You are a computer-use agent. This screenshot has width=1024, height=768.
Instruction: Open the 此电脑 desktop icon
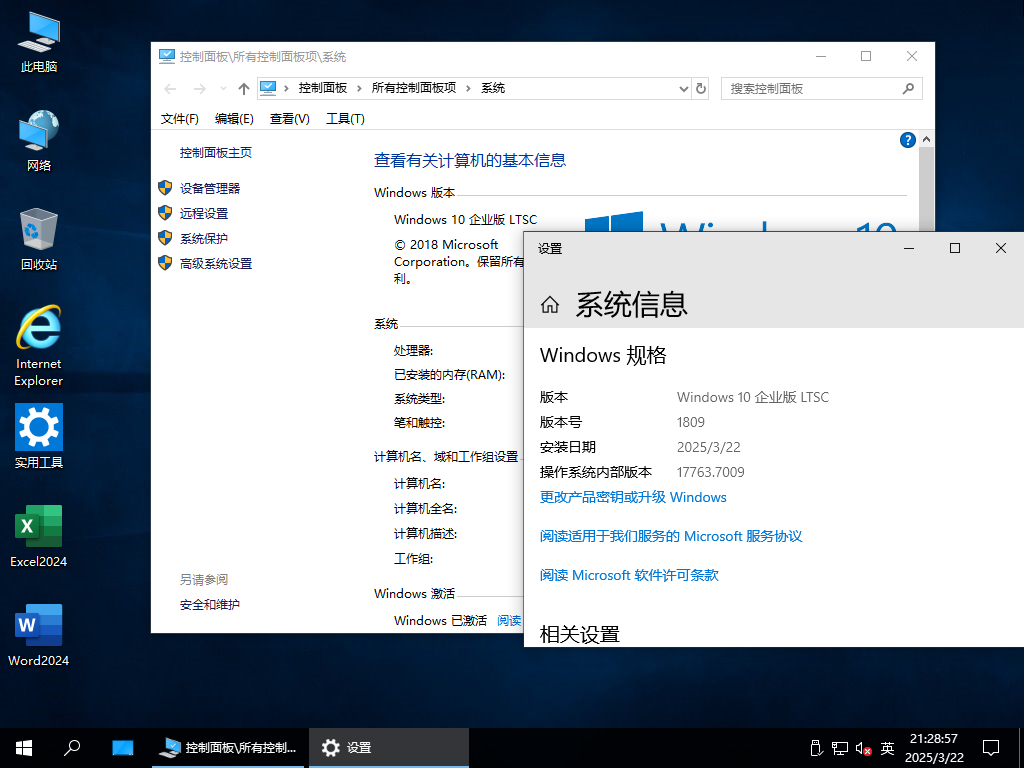click(x=39, y=42)
